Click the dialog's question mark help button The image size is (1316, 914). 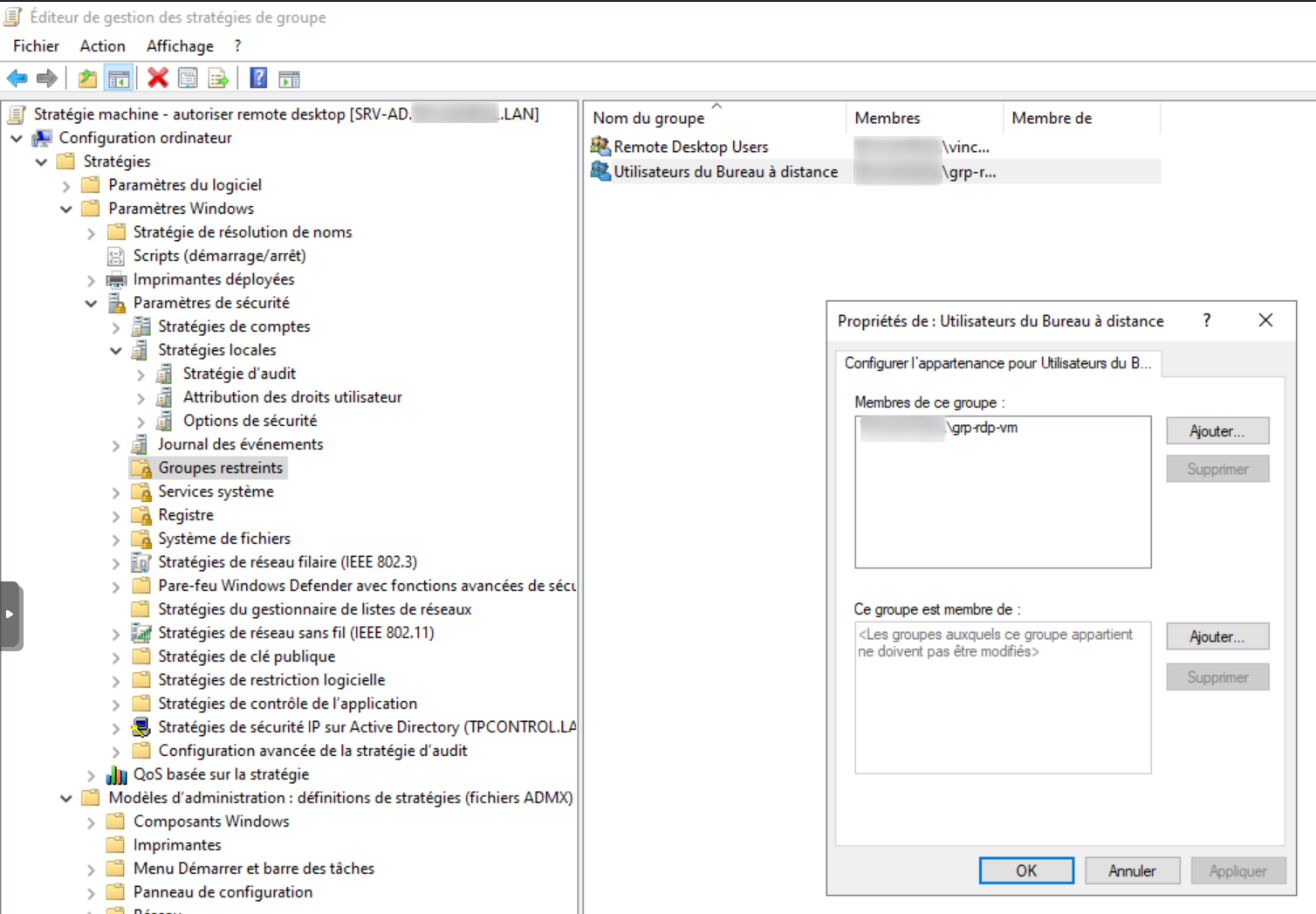(x=1207, y=320)
